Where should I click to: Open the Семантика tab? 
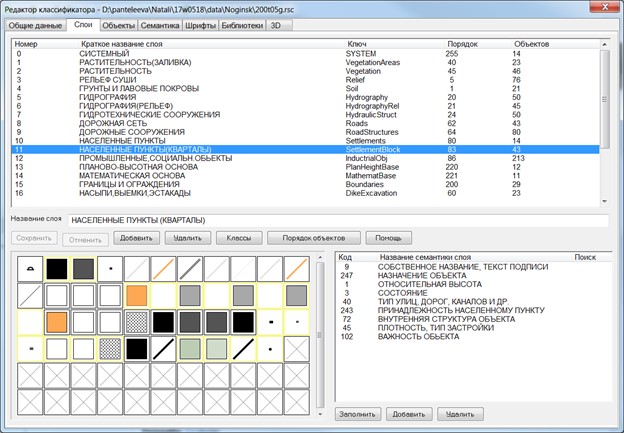click(159, 23)
